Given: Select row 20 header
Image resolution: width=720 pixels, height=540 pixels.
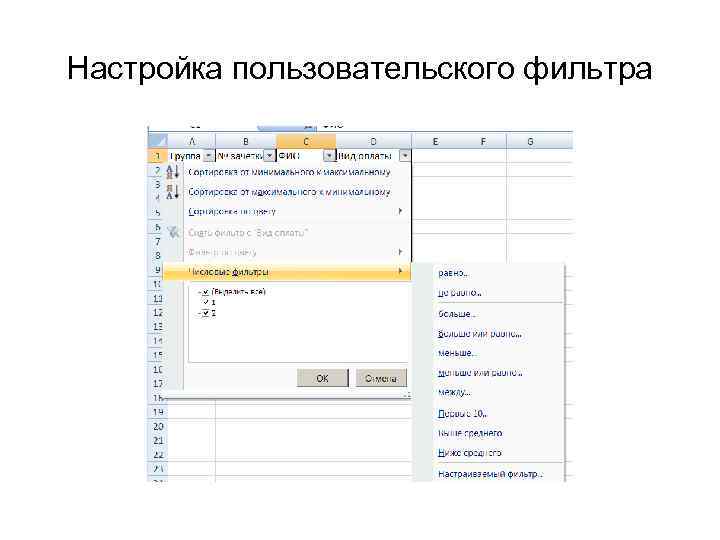Looking at the screenshot, I should pos(158,426).
